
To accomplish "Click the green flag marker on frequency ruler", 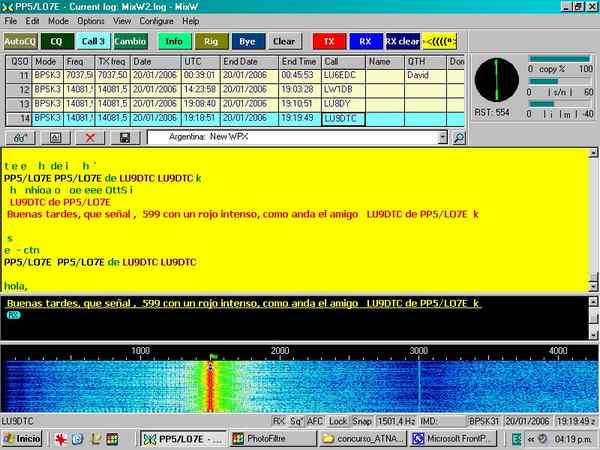I will [212, 357].
